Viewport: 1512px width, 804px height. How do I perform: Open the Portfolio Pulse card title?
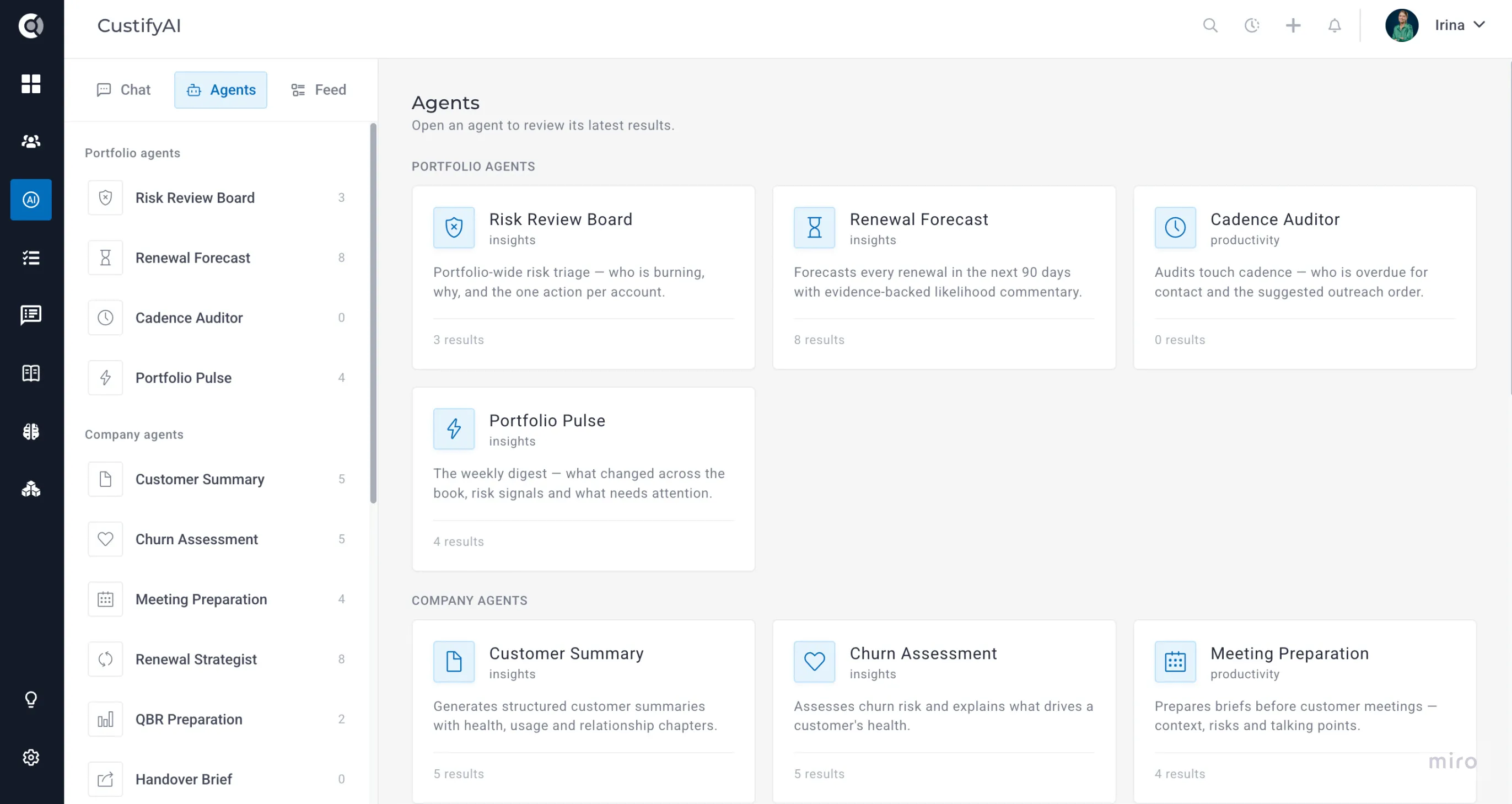click(547, 421)
